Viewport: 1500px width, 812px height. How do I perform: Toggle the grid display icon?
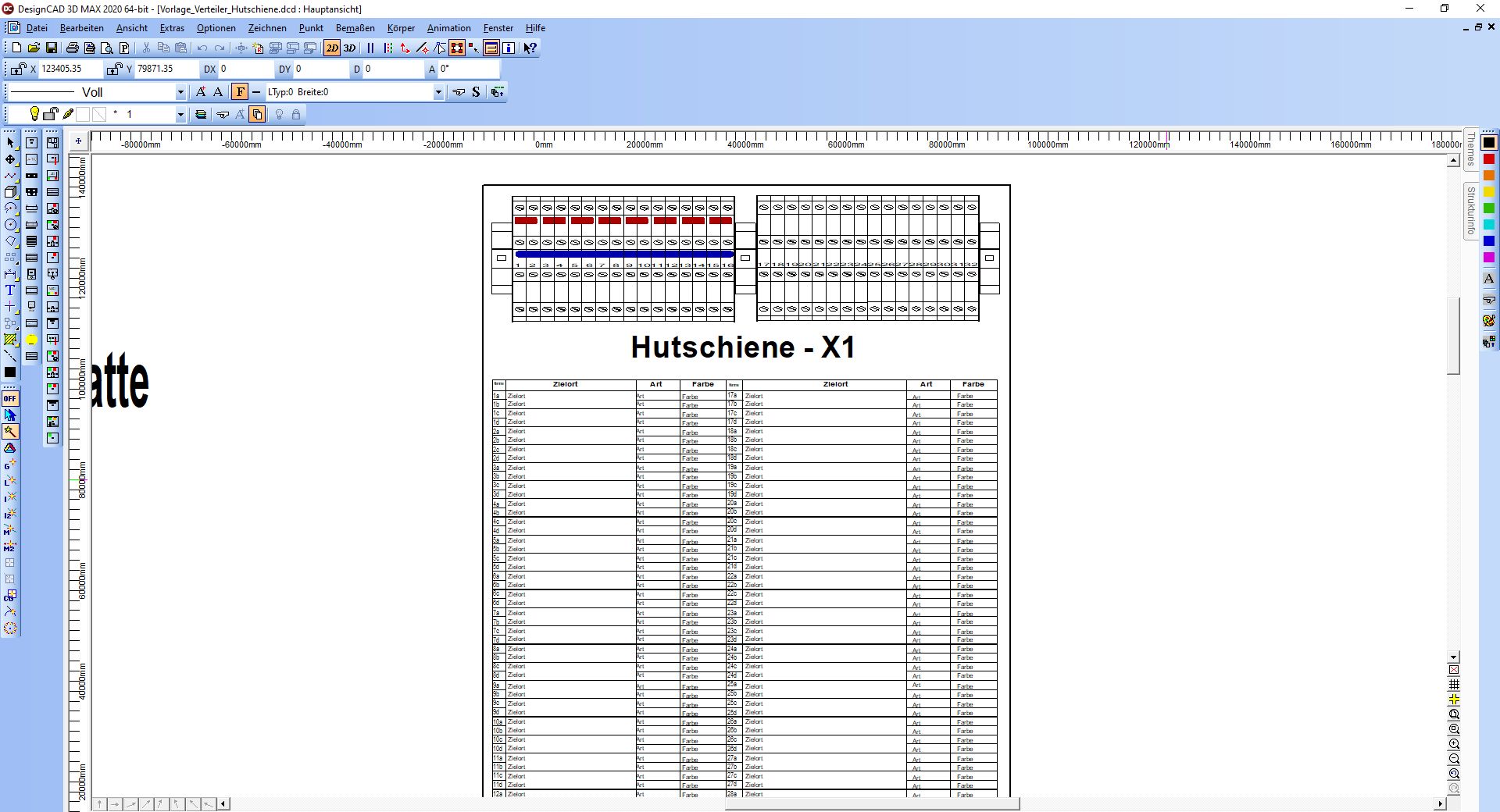tap(1454, 685)
